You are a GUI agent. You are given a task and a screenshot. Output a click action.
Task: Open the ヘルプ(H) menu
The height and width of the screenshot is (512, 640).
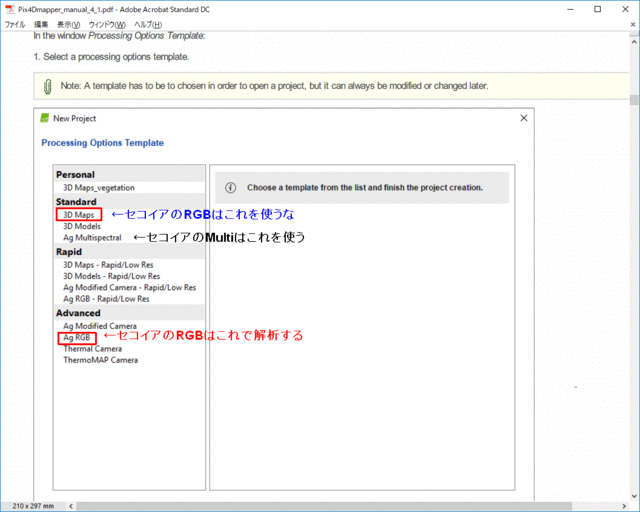click(x=148, y=24)
